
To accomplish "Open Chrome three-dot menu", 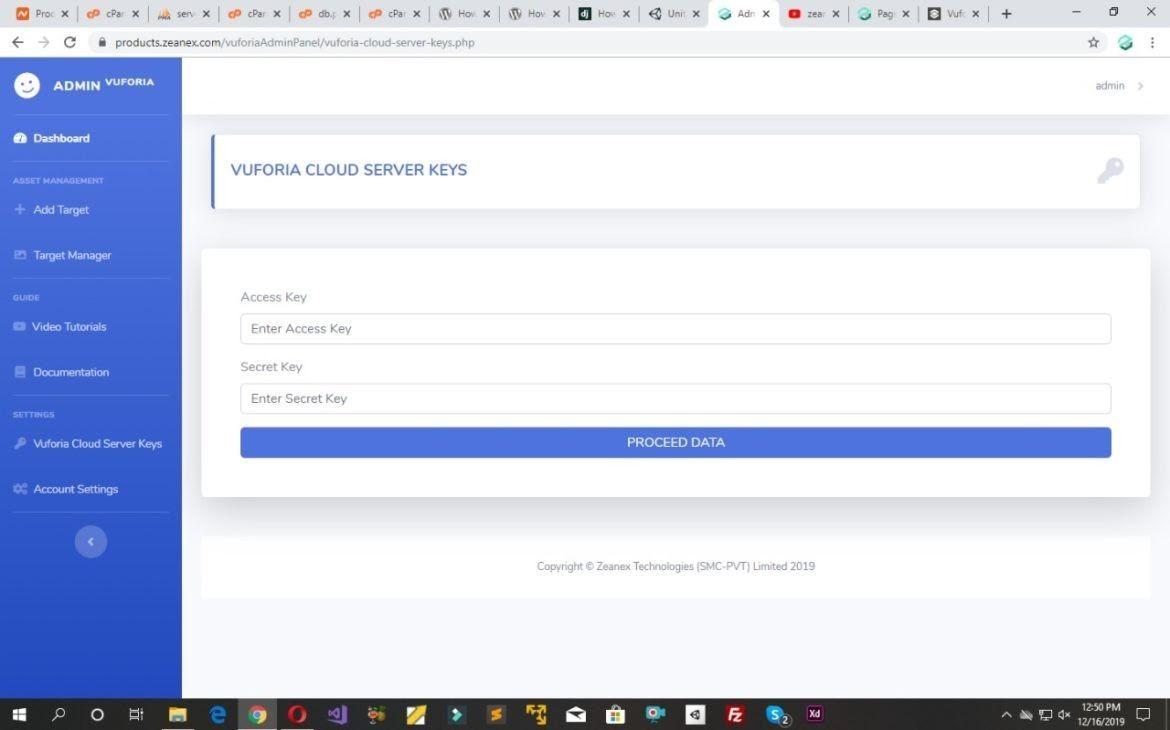I will pos(1153,43).
